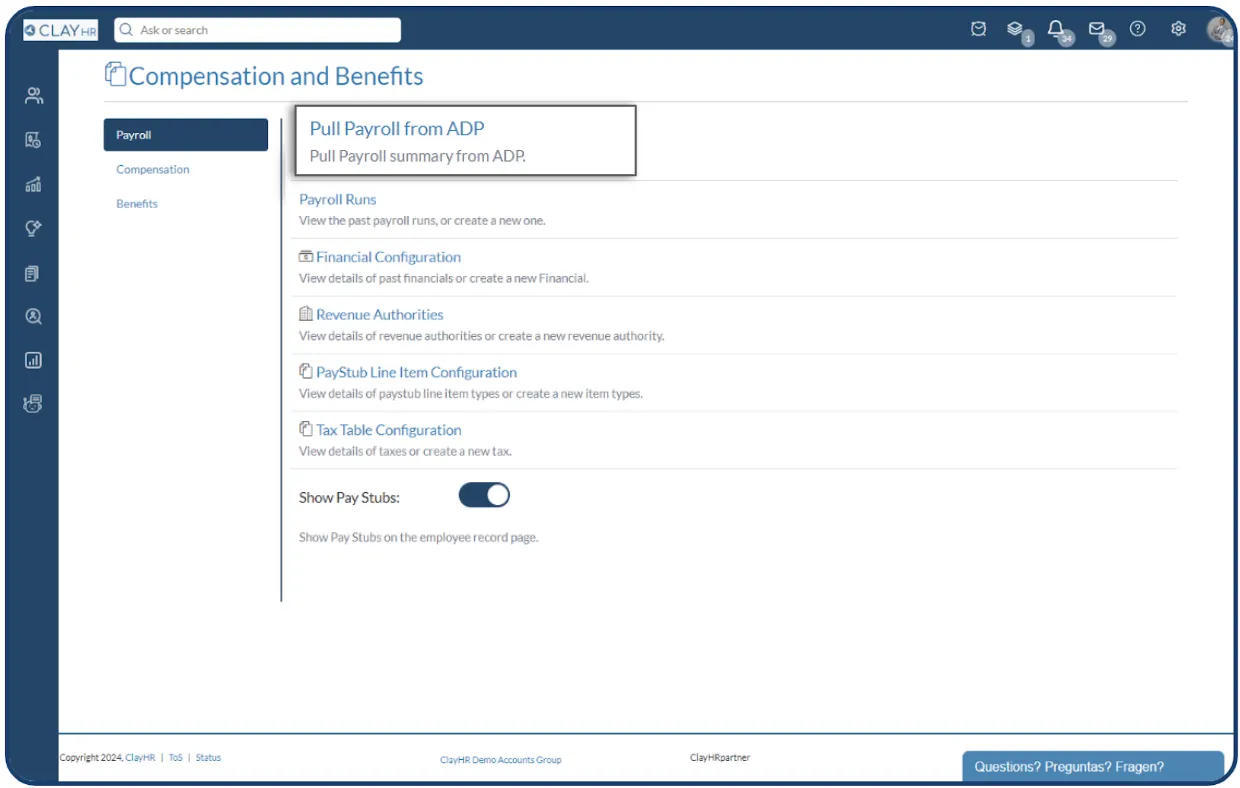1240x788 pixels.
Task: Open Revenue Authorities link
Action: [379, 314]
